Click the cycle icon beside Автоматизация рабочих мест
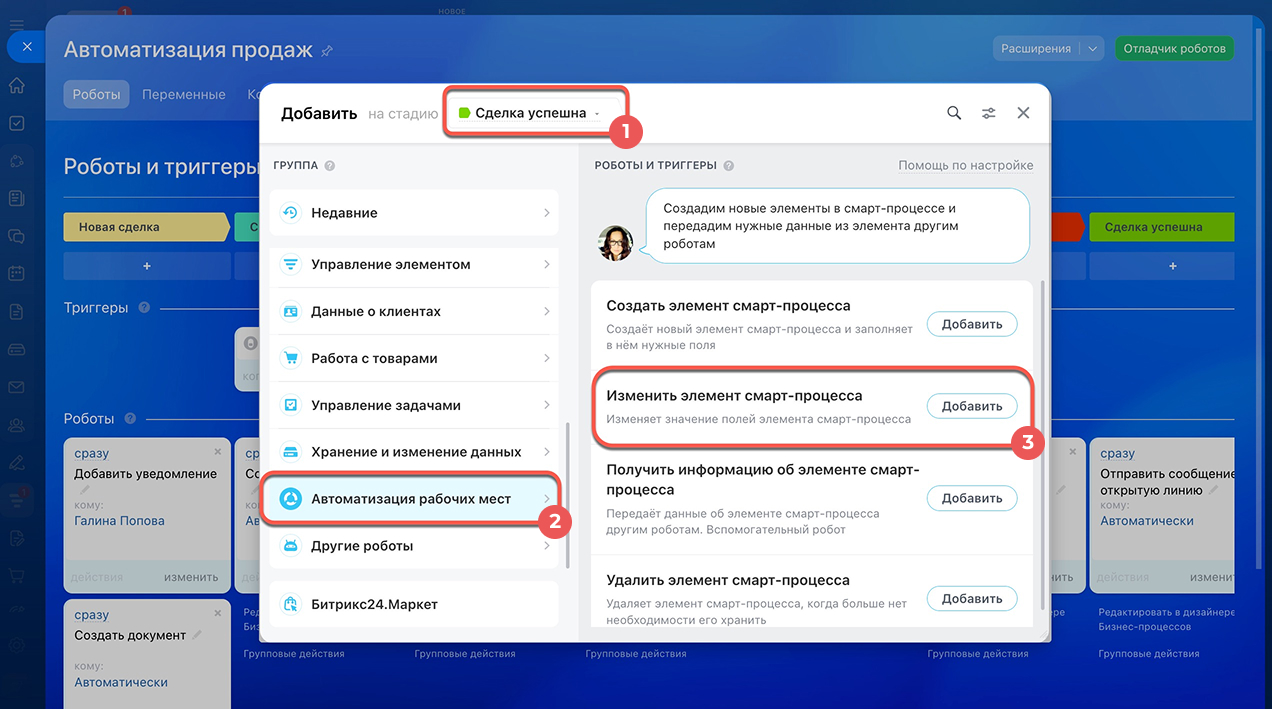The image size is (1272, 709). coord(291,499)
